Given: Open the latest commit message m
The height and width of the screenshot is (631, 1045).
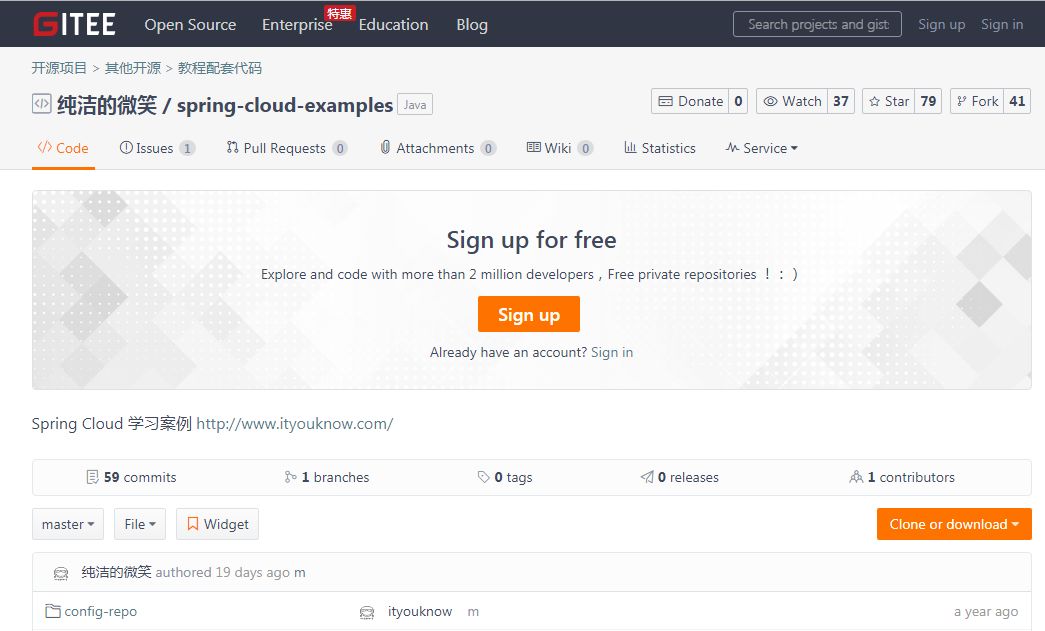Looking at the screenshot, I should (x=300, y=572).
